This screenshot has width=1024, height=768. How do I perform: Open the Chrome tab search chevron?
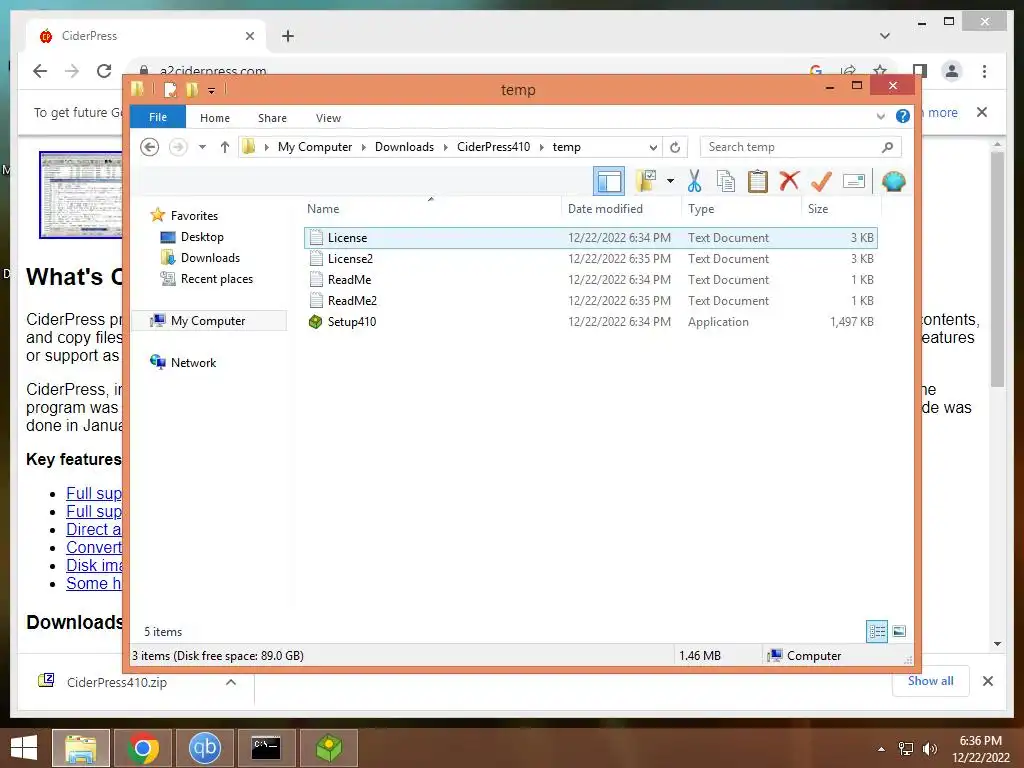(x=885, y=36)
